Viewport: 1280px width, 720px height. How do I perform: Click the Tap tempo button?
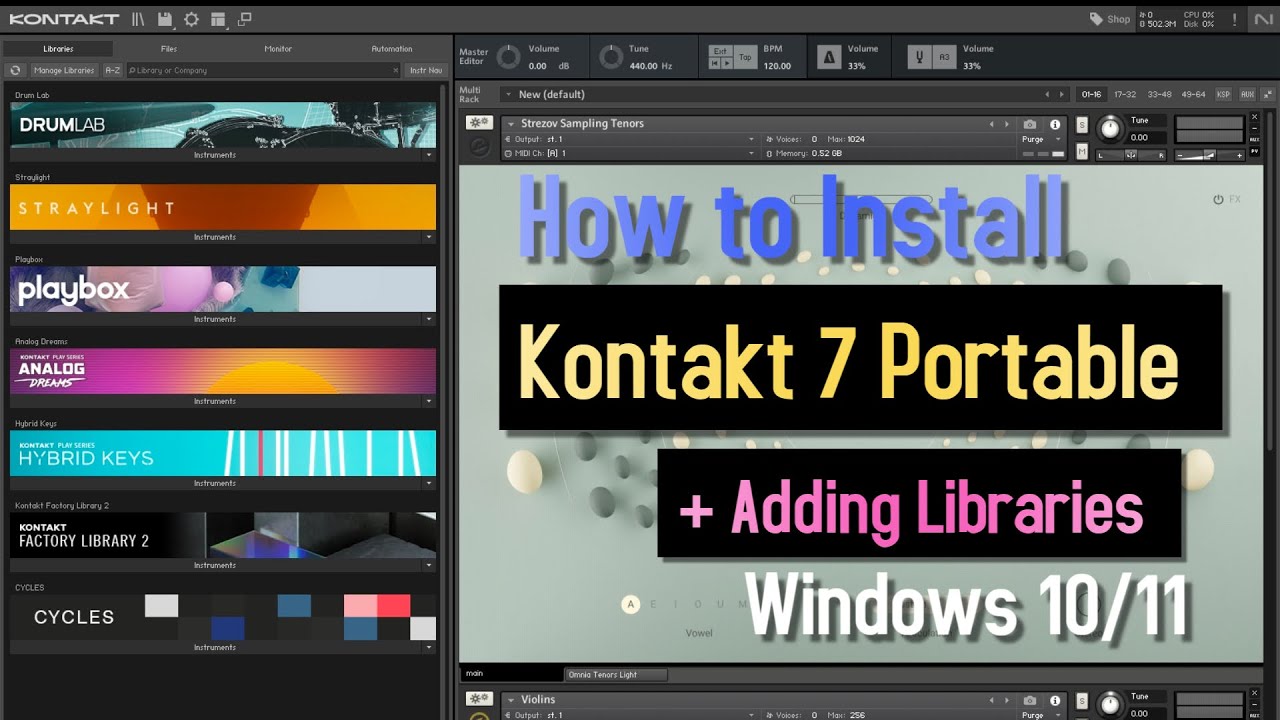[745, 58]
